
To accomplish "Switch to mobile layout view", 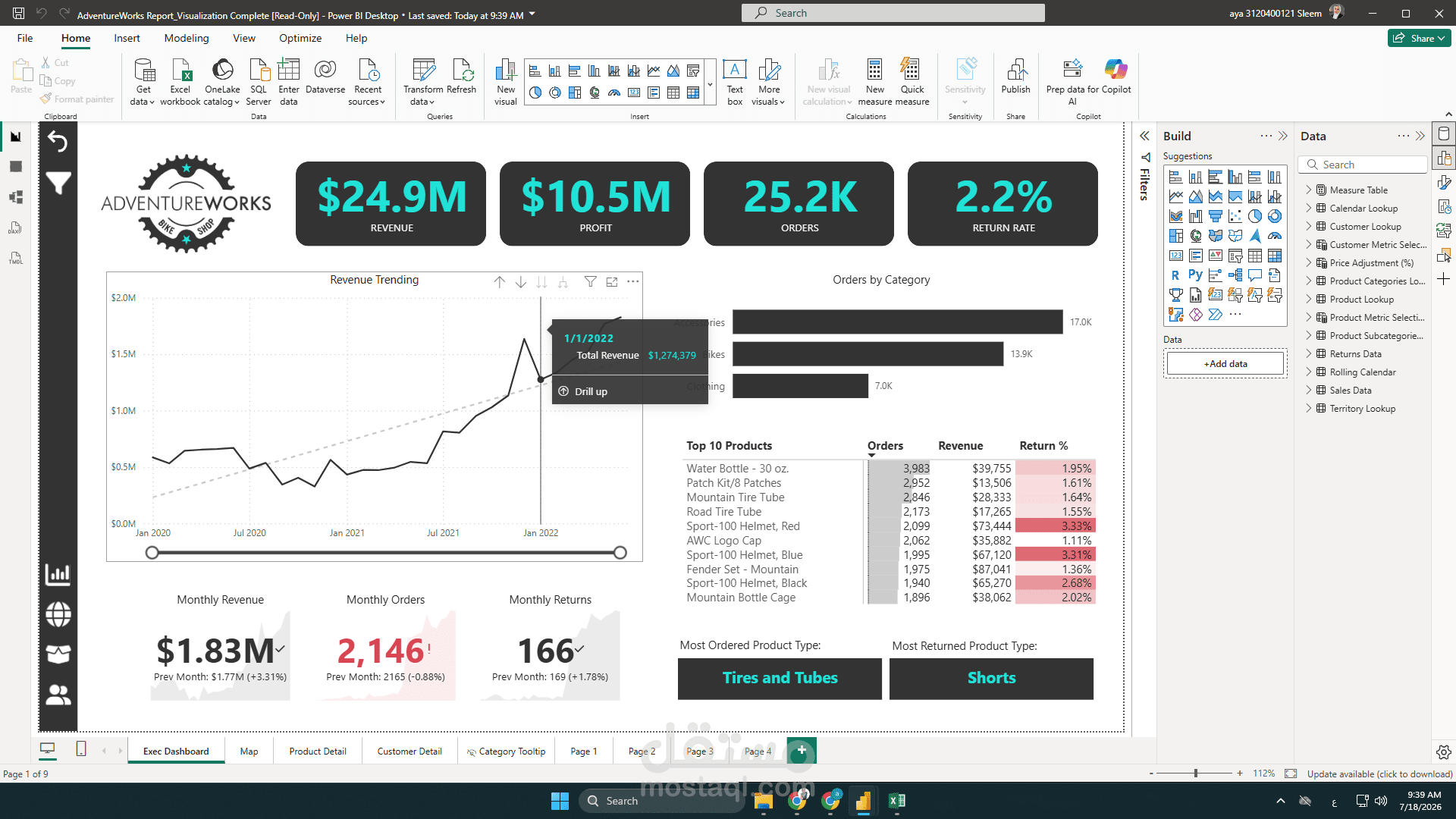I will (81, 749).
